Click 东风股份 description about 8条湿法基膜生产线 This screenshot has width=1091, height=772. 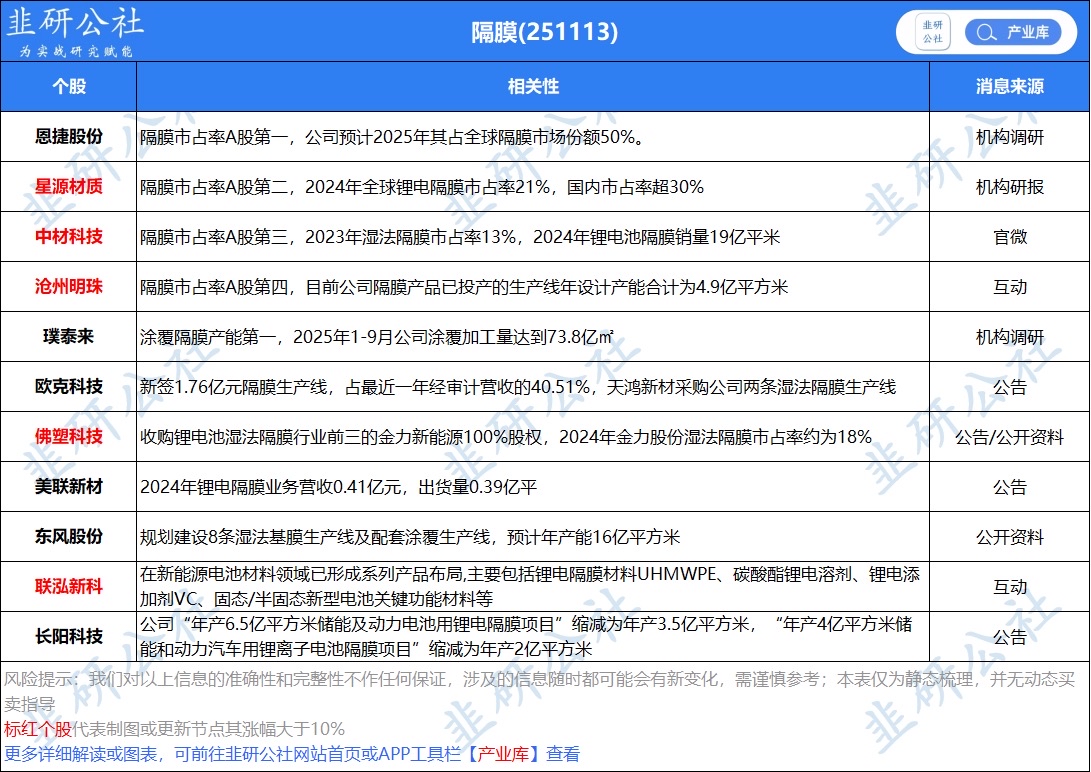tap(410, 538)
